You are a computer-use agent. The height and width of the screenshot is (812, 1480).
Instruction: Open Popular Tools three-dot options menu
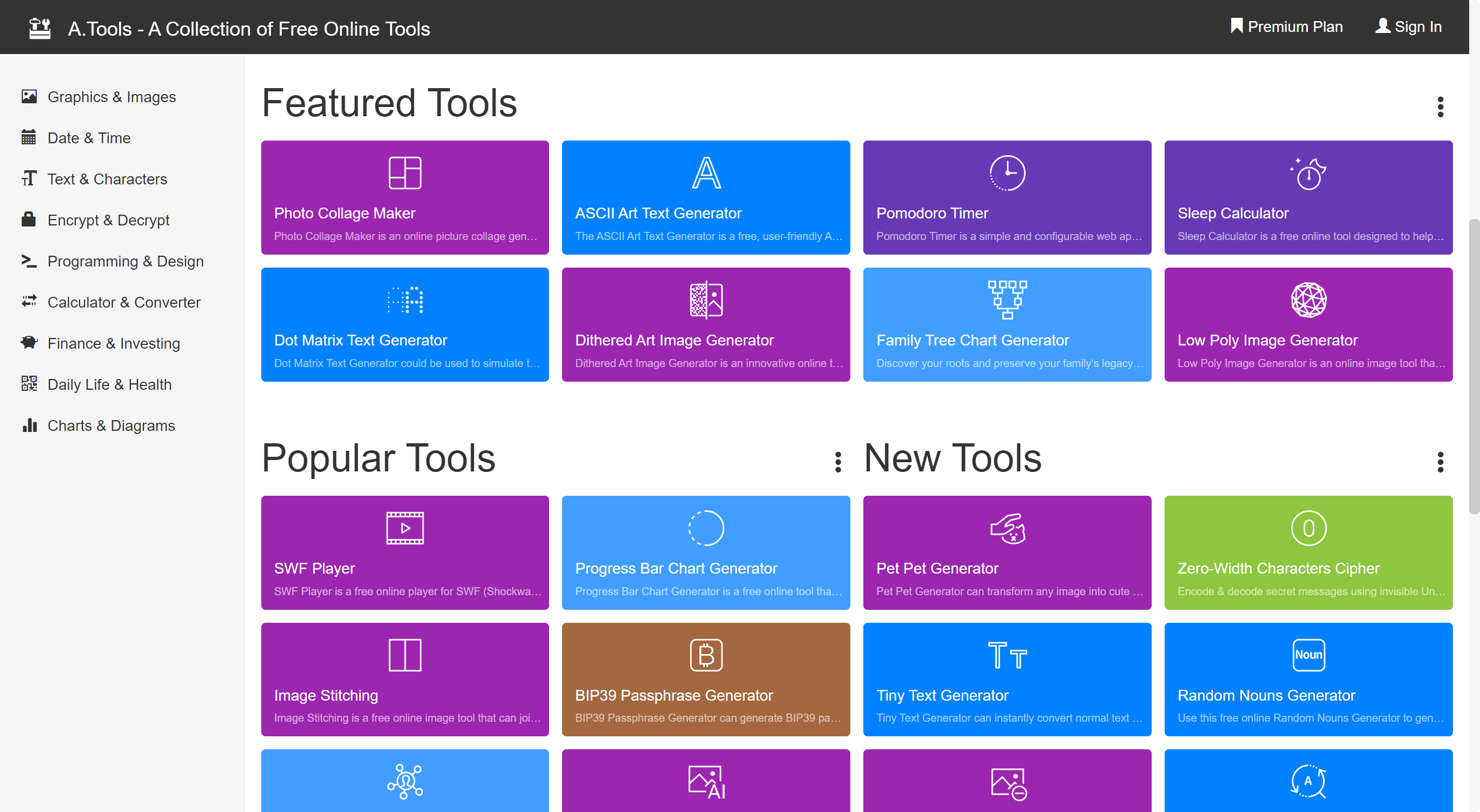pyautogui.click(x=838, y=462)
